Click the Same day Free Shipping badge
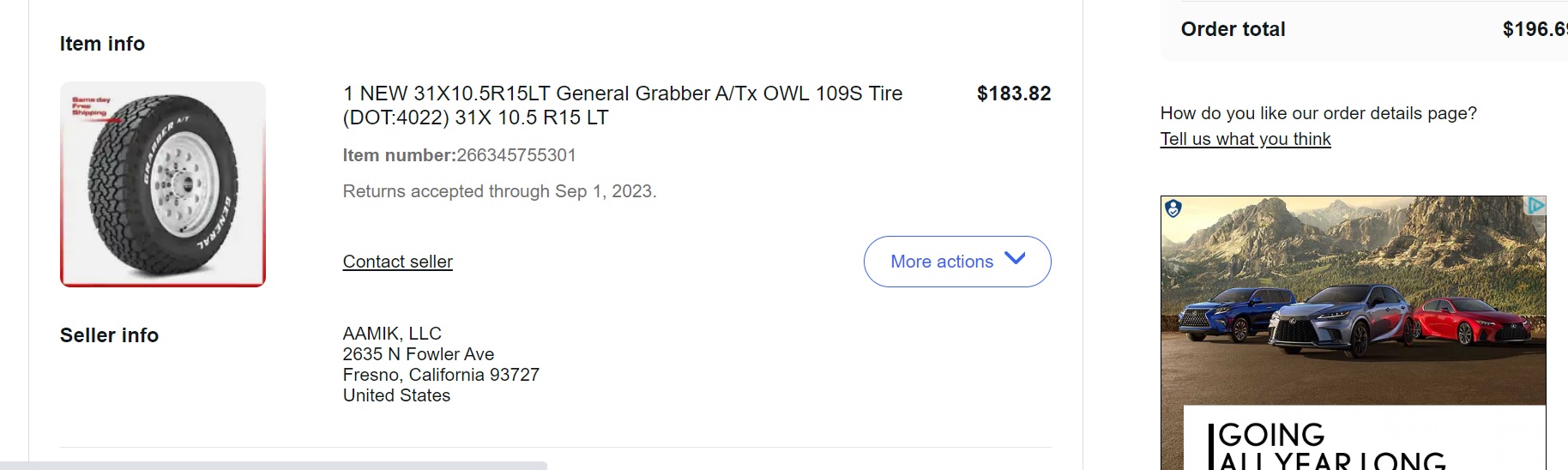The width and height of the screenshot is (1568, 470). pyautogui.click(x=91, y=106)
